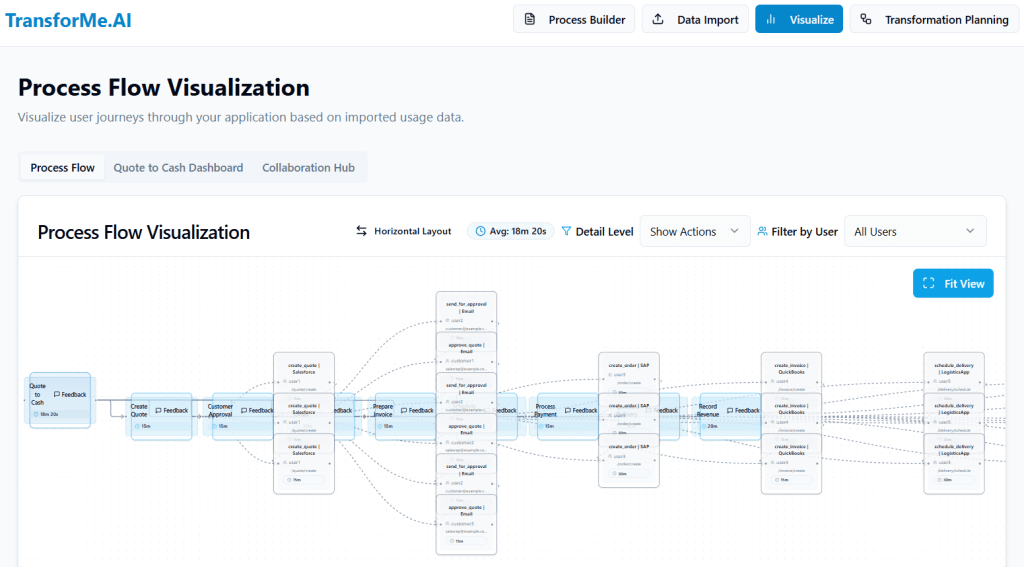Open Feedback on the Record Revenue node
Screen dimensions: 1024x567
(x=741, y=410)
